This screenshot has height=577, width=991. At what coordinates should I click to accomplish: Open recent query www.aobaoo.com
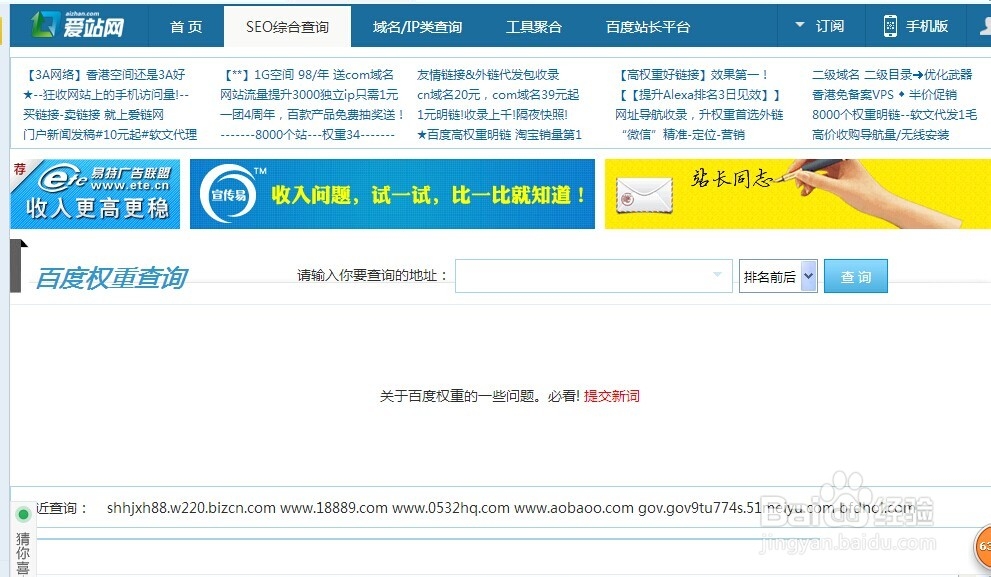(x=574, y=508)
